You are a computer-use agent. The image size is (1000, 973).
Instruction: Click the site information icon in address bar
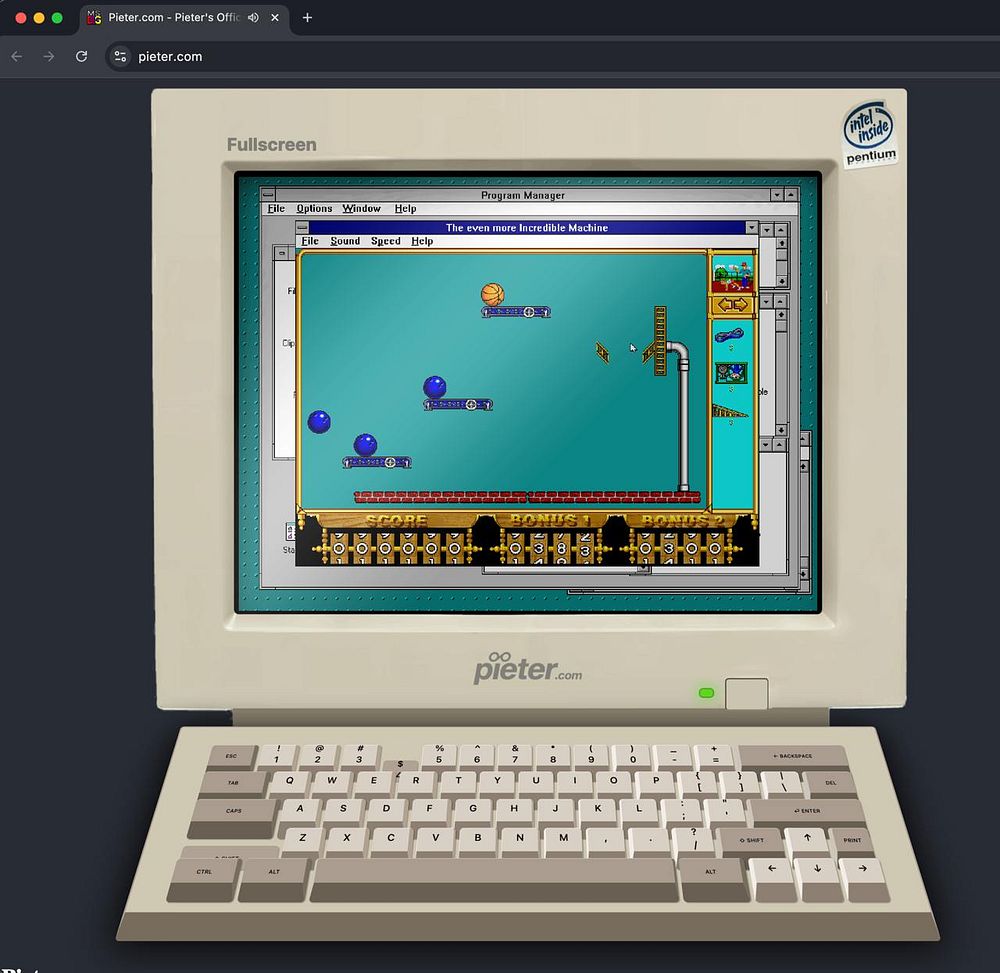click(x=121, y=57)
